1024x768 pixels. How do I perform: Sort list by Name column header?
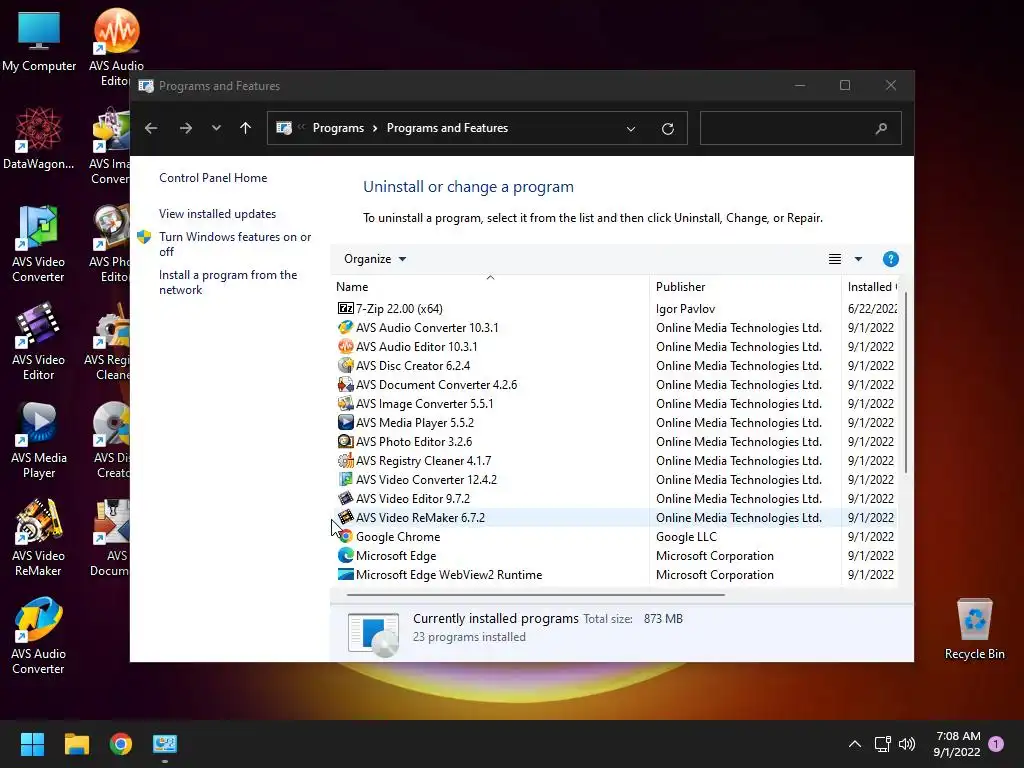tap(490, 286)
